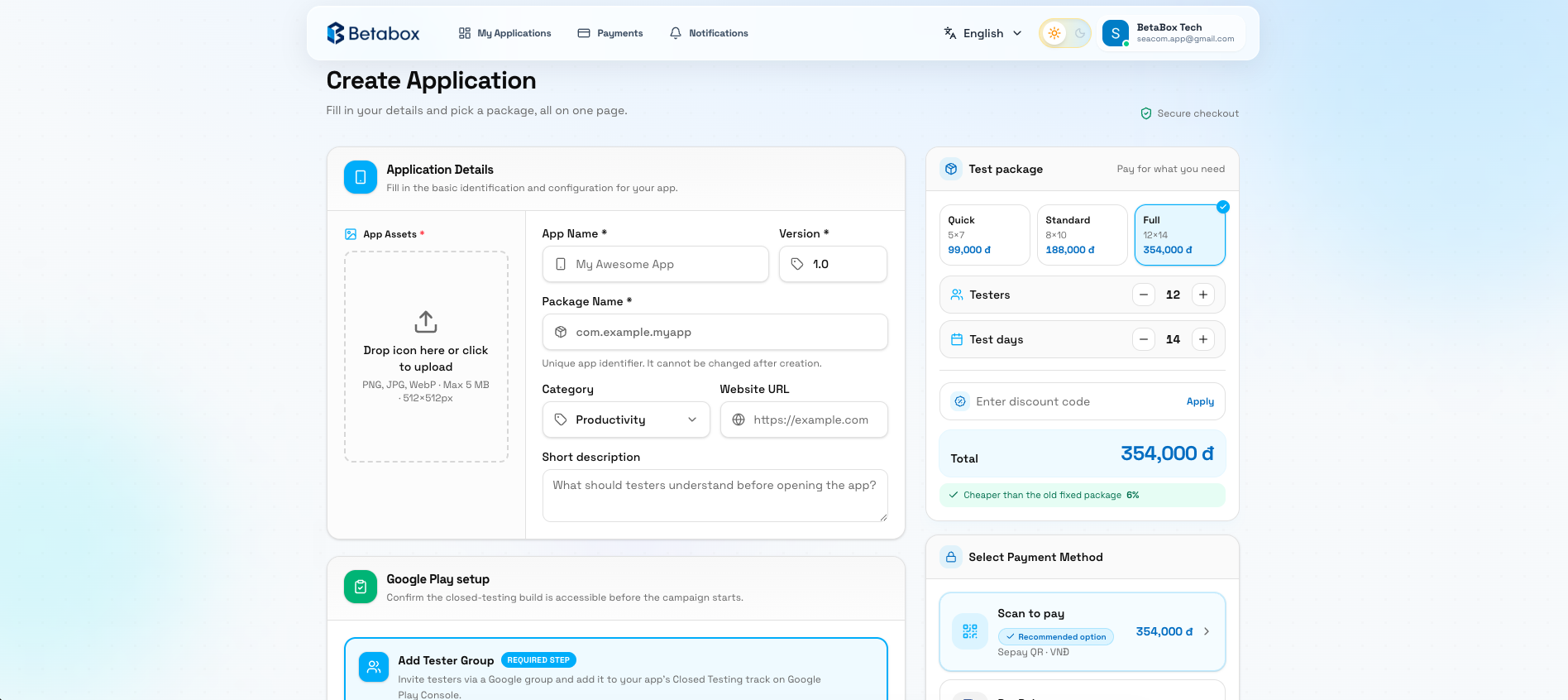Image resolution: width=1568 pixels, height=700 pixels.
Task: Select the Quick 5×7 package
Action: [x=984, y=235]
